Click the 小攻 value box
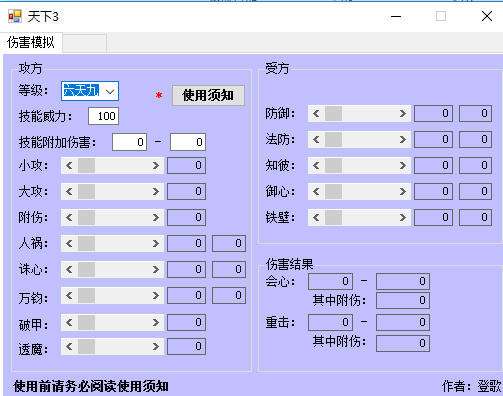This screenshot has width=503, height=396. (186, 166)
